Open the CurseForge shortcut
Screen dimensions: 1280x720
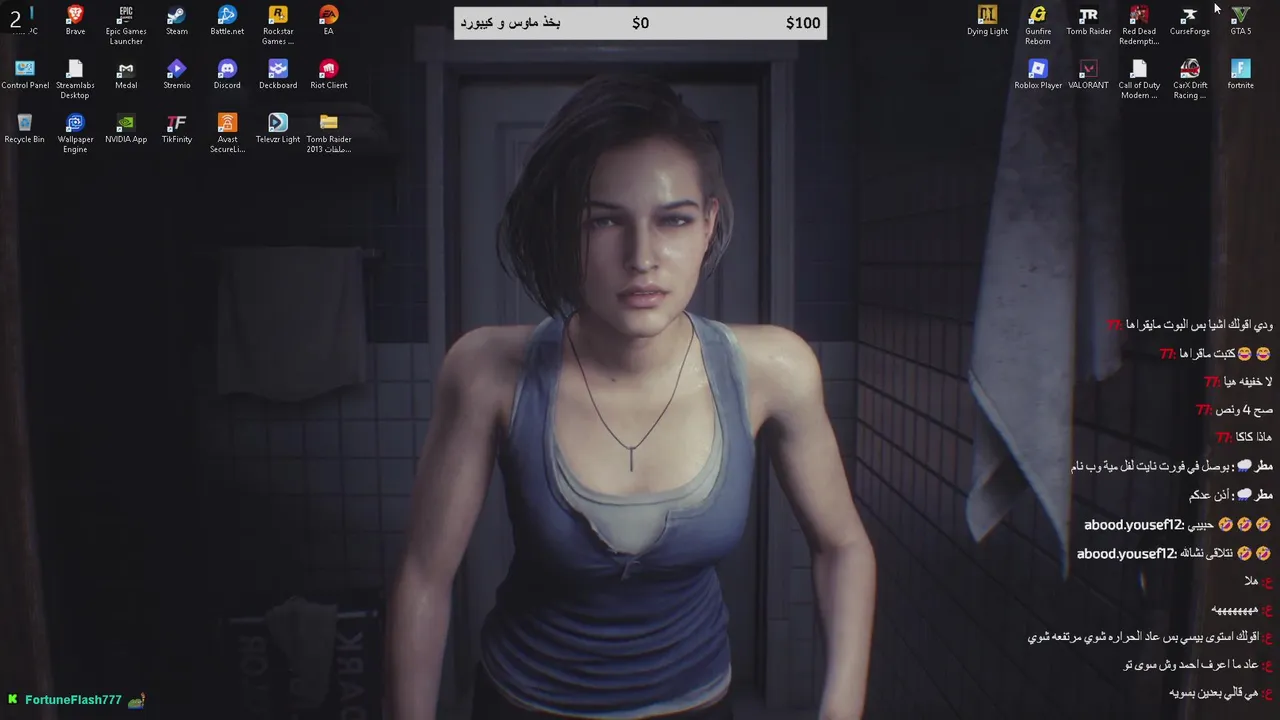pos(1189,20)
